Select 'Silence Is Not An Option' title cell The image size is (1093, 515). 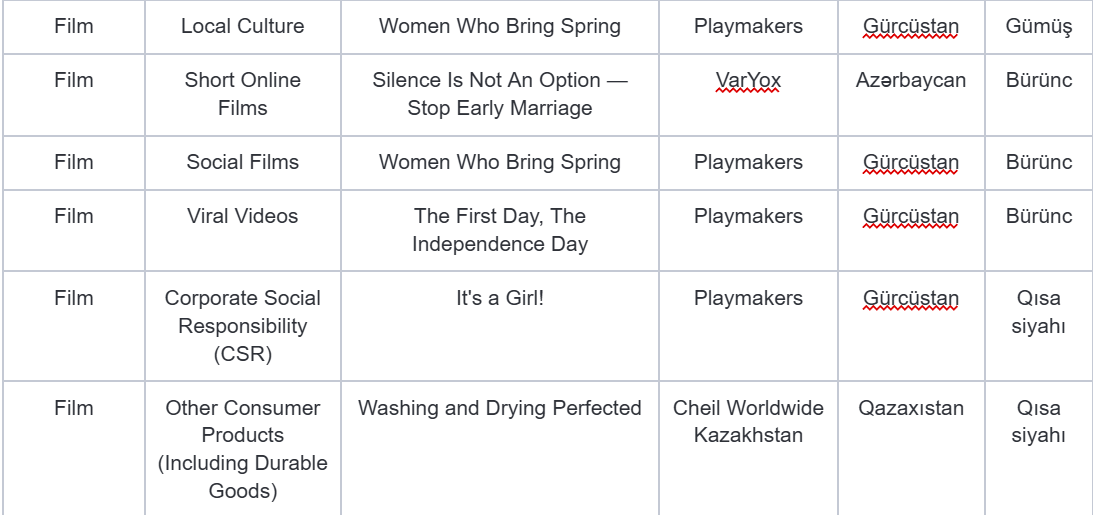point(500,94)
